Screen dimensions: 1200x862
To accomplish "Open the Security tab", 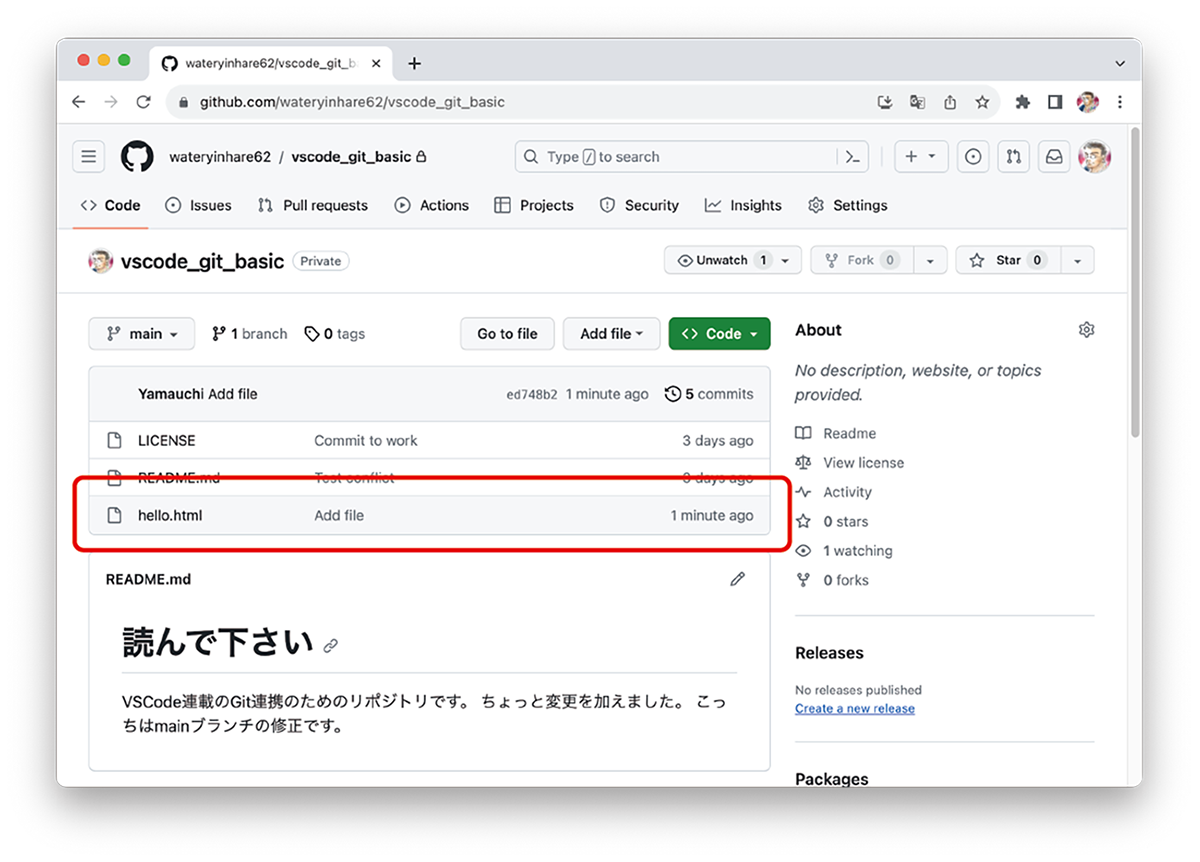I will pos(640,205).
